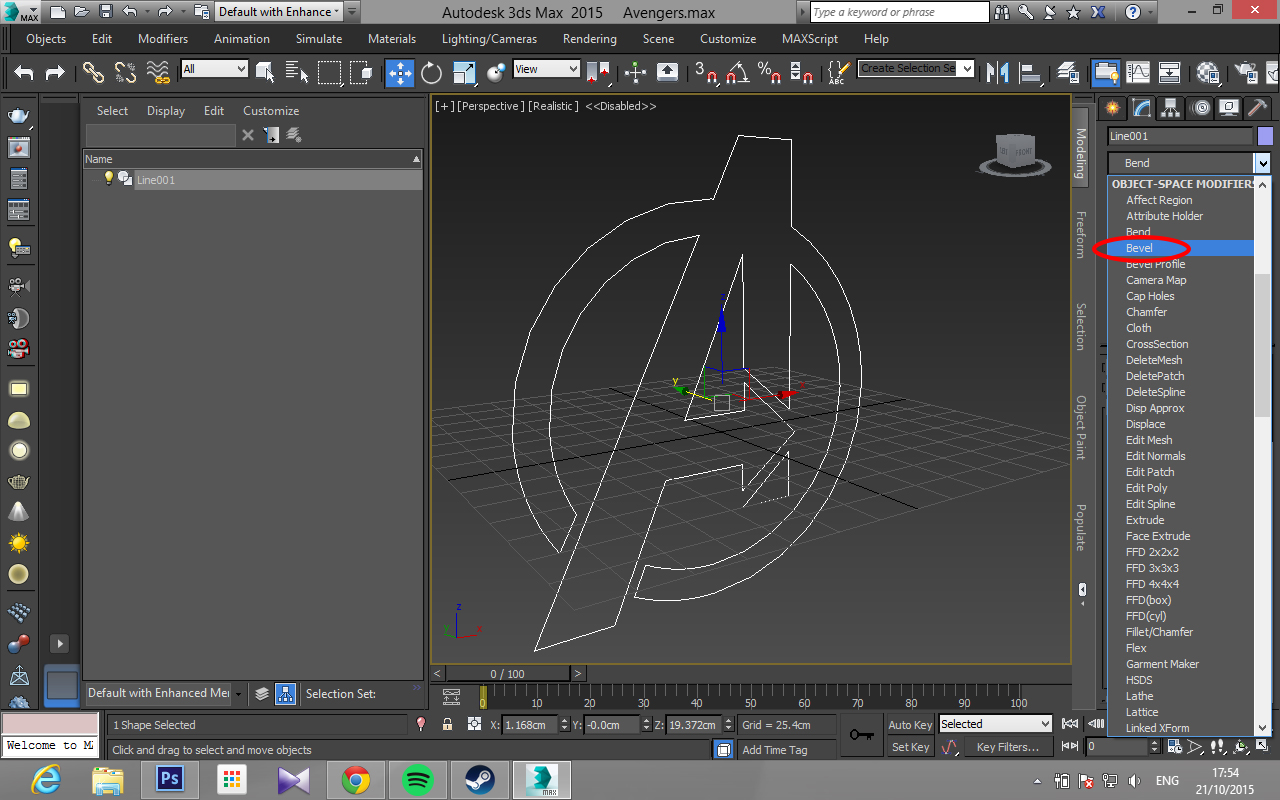The image size is (1280, 800).
Task: Click the object color swatch beside Line001
Action: click(1265, 136)
